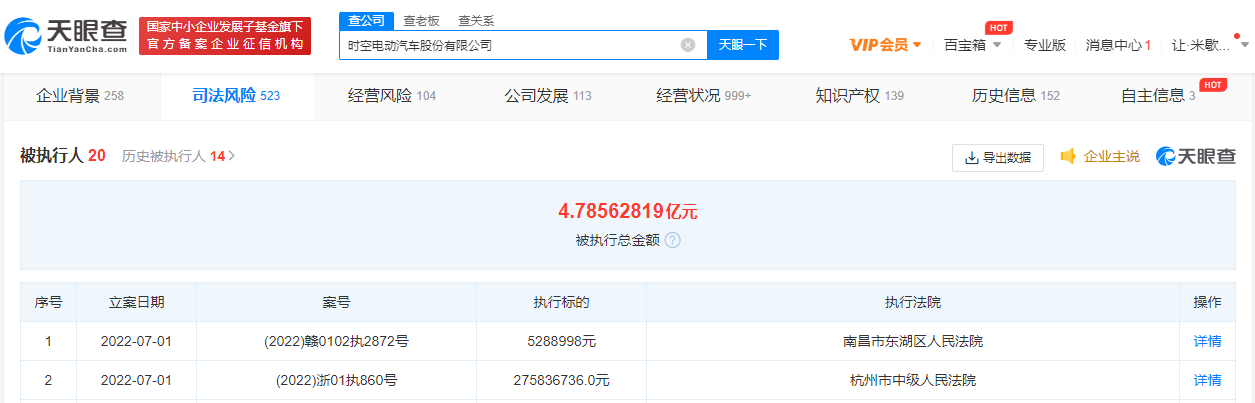This screenshot has width=1255, height=403.
Task: Open the 知识产权 tab
Action: click(x=860, y=96)
